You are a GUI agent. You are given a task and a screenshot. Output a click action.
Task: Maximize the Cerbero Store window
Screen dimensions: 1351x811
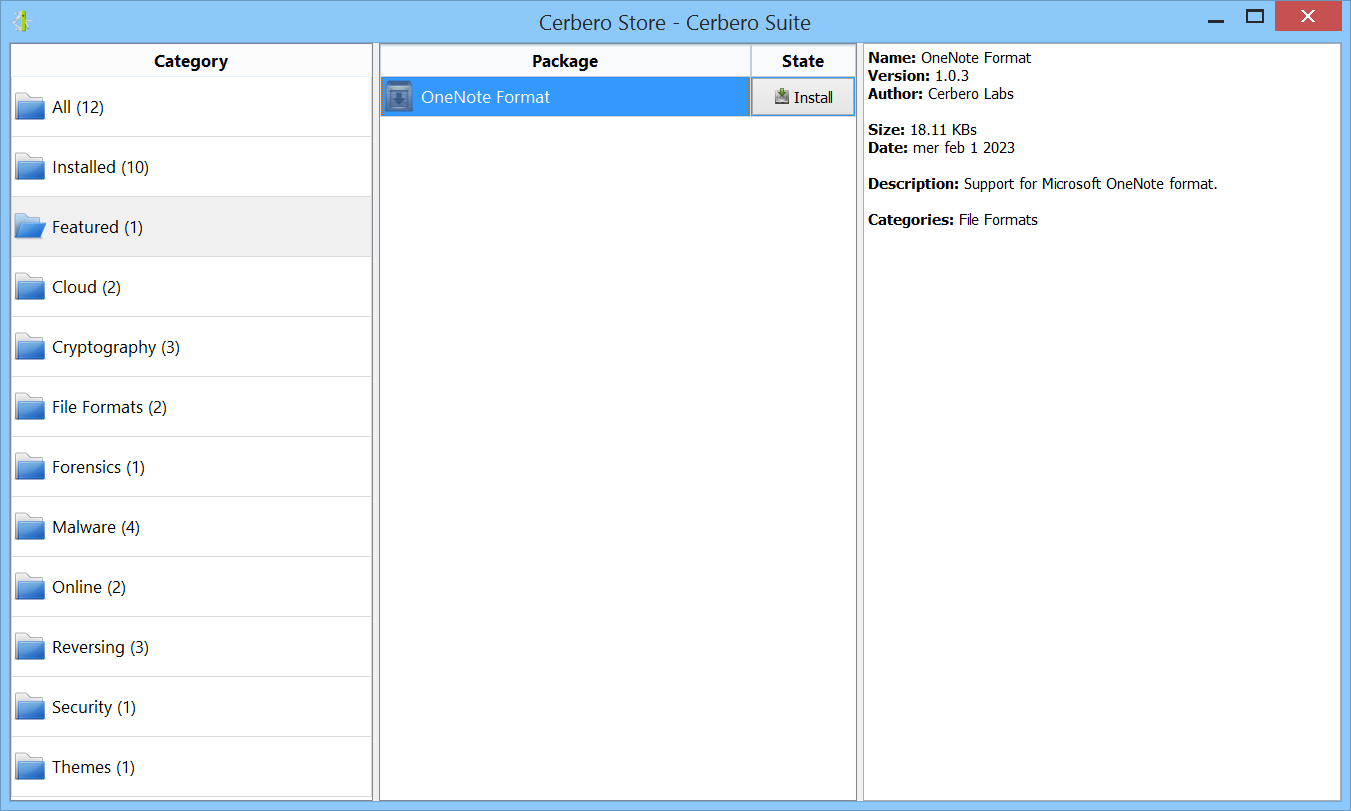[x=1255, y=17]
